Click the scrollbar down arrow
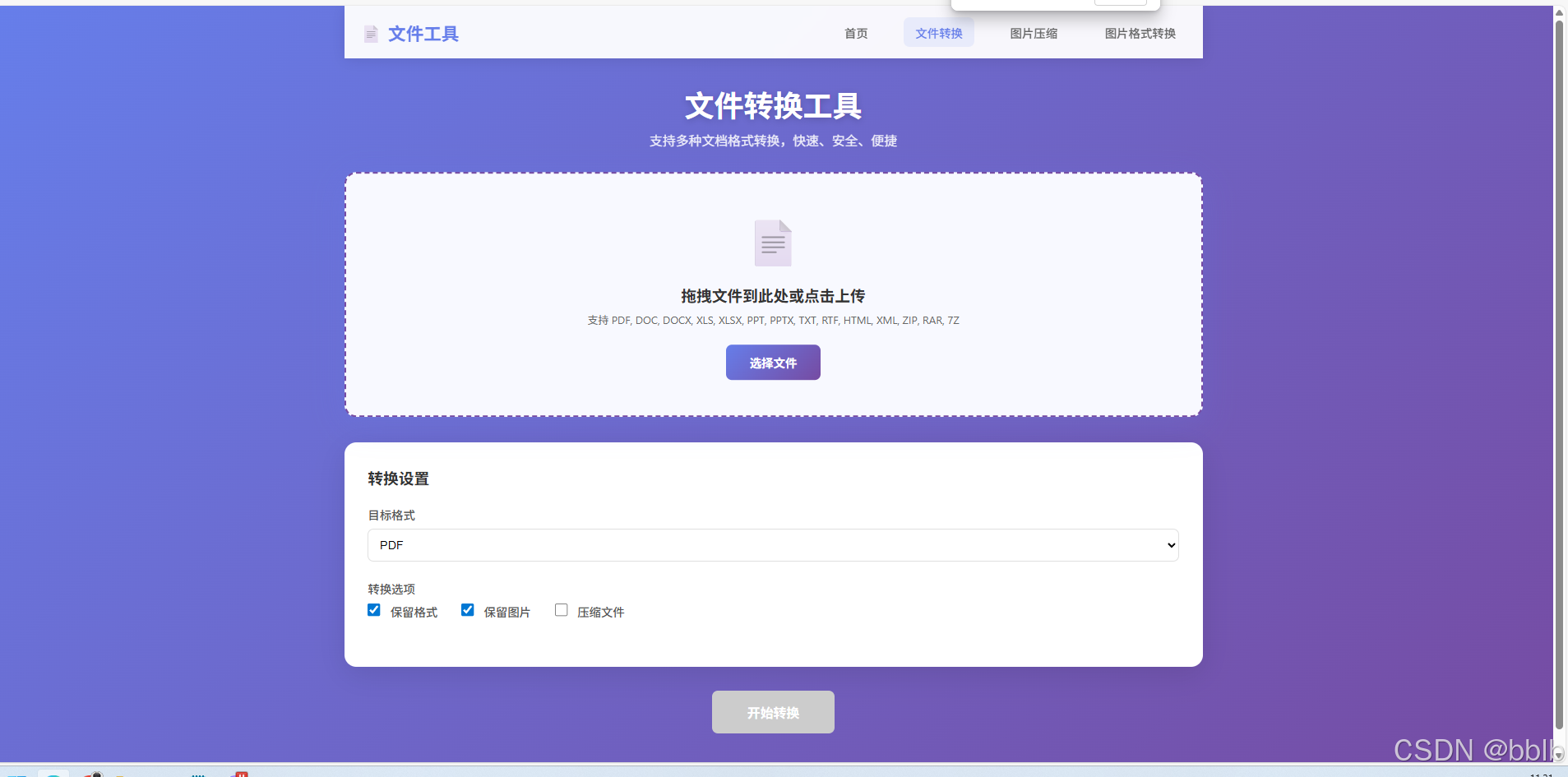The height and width of the screenshot is (777, 1568). pos(1560,753)
